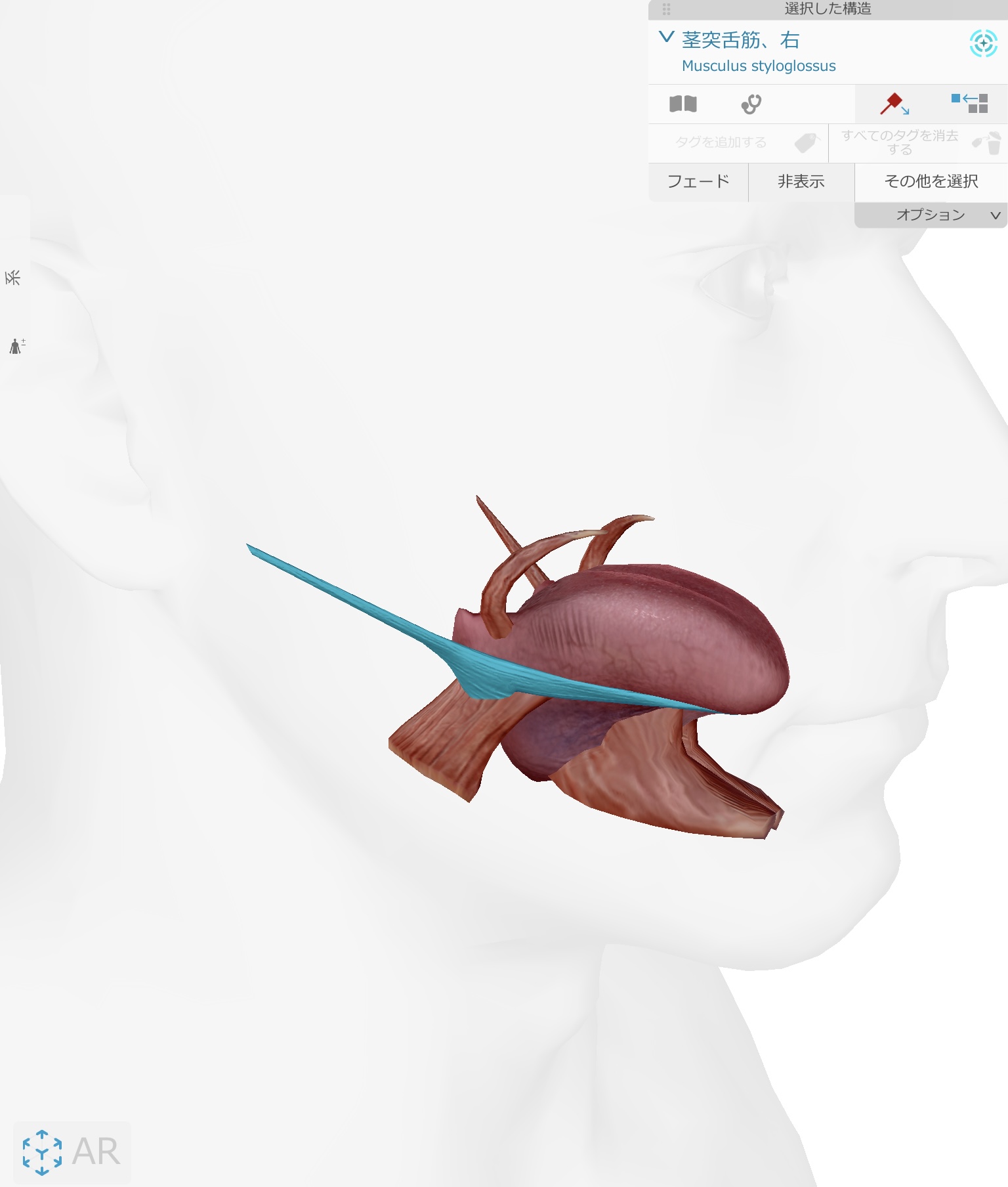
Task: Click タグを追加する button
Action: tap(738, 142)
